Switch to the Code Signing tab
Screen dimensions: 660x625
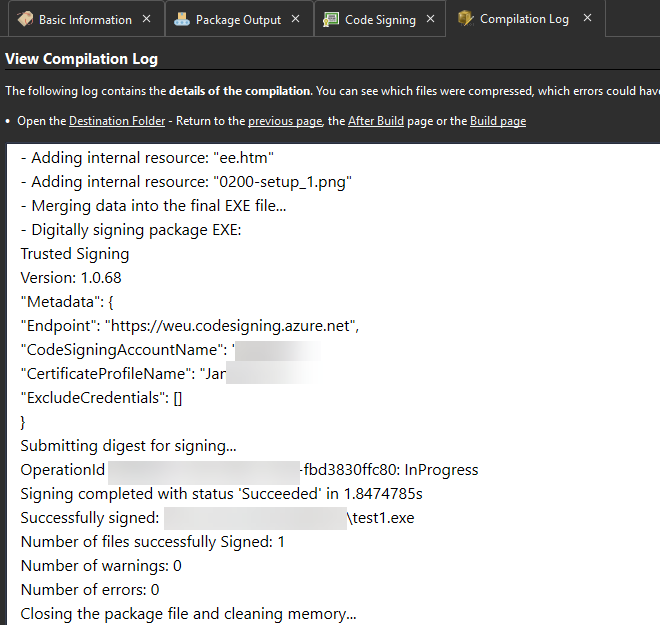[380, 19]
